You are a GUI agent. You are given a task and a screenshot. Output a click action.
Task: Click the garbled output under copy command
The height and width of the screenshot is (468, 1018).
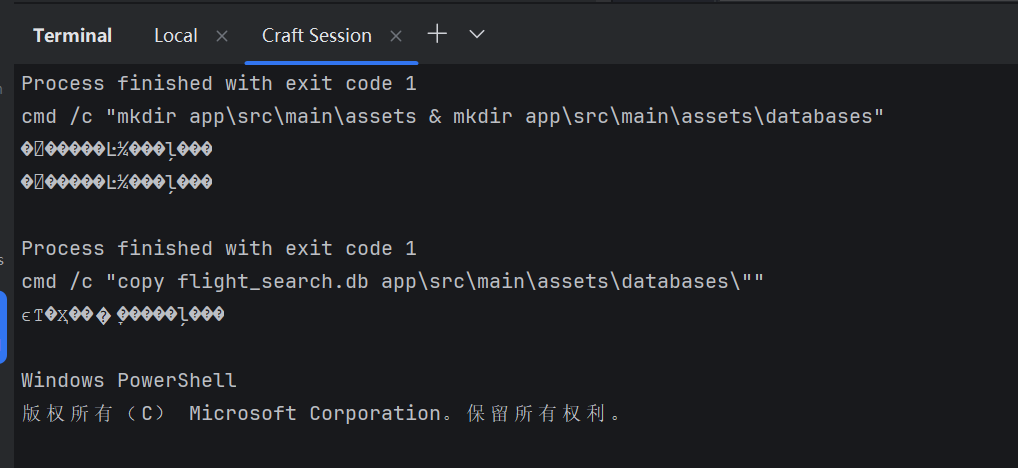point(122,315)
